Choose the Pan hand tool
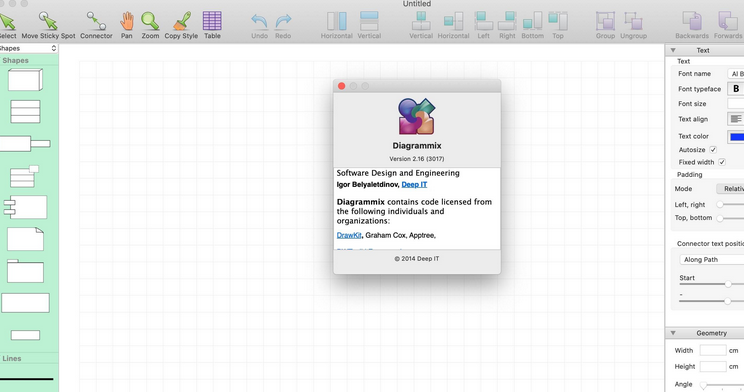Screen dimensions: 744x392 (x=126, y=25)
